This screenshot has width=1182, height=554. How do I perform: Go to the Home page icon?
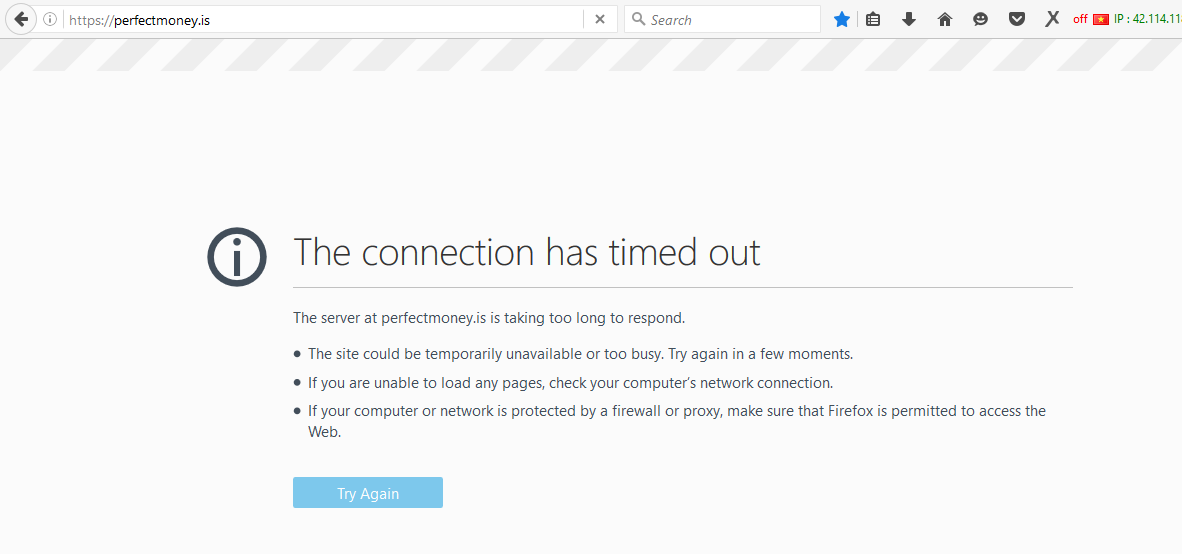(x=945, y=19)
